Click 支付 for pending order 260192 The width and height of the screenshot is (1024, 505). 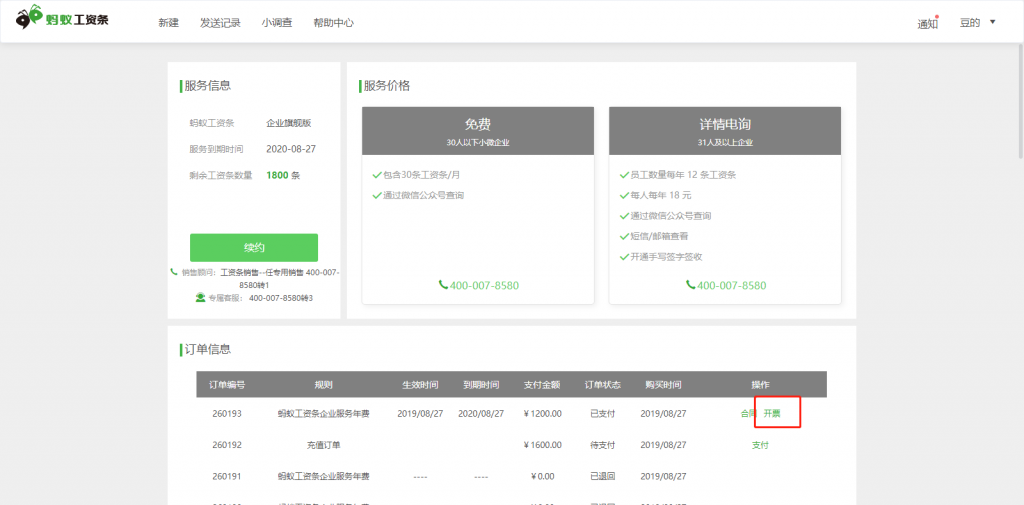coord(760,446)
